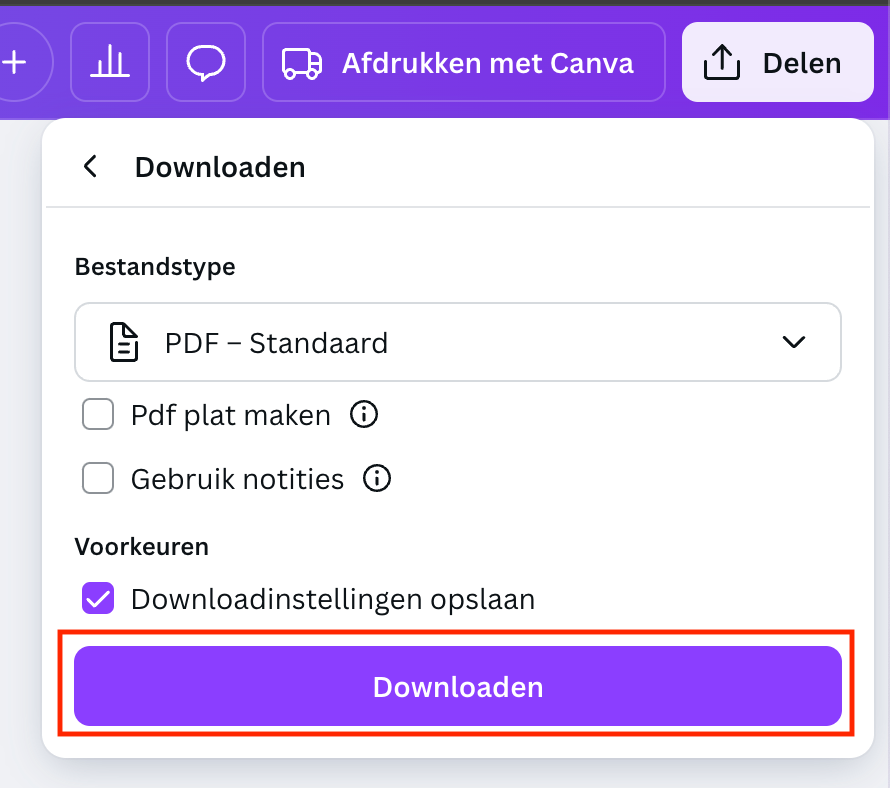Select Afdrukken met Canva
Viewport: 890px width, 788px height.
pyautogui.click(x=464, y=62)
